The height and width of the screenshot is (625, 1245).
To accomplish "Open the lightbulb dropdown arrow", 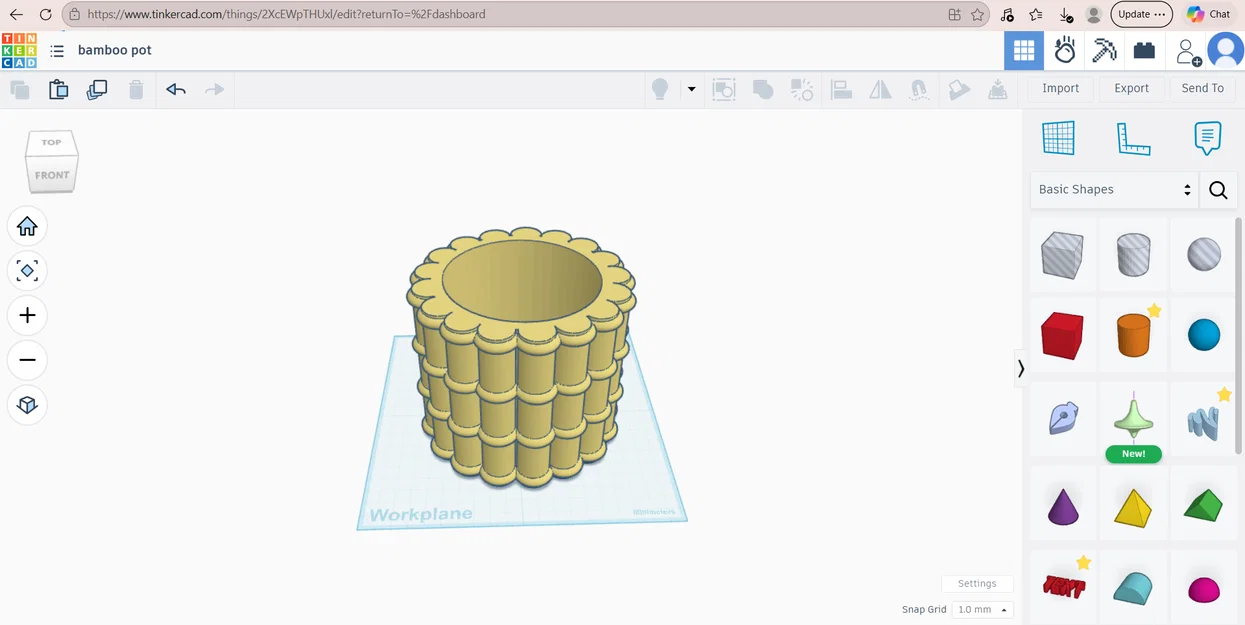I will [691, 89].
